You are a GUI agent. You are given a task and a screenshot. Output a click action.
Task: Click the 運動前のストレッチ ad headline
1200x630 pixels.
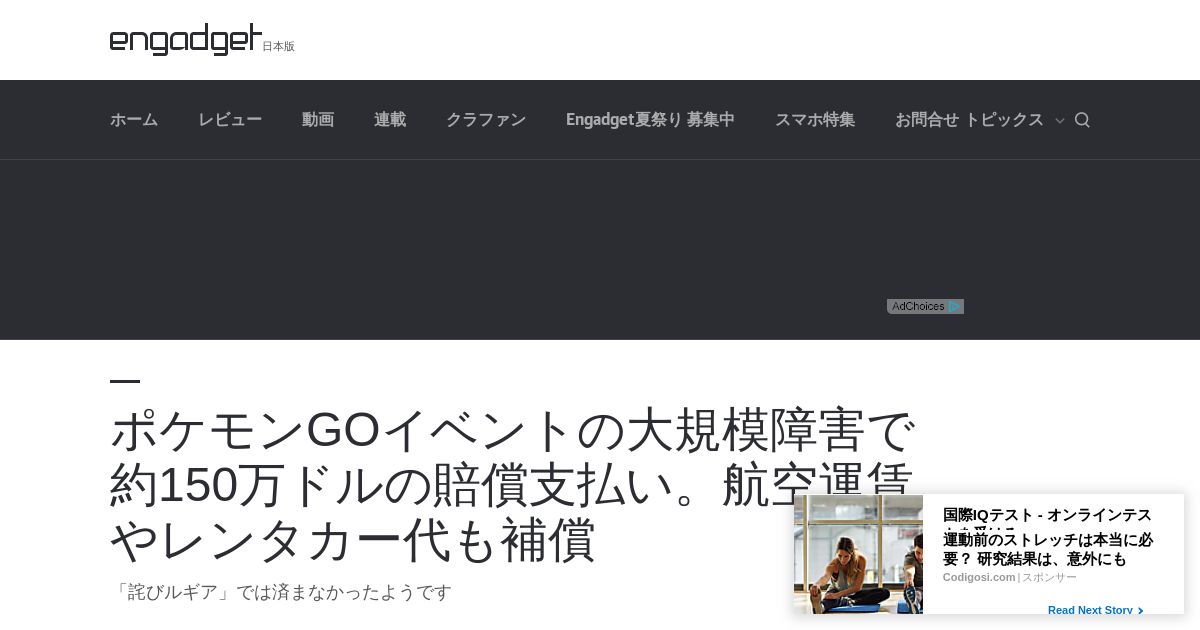(1048, 549)
